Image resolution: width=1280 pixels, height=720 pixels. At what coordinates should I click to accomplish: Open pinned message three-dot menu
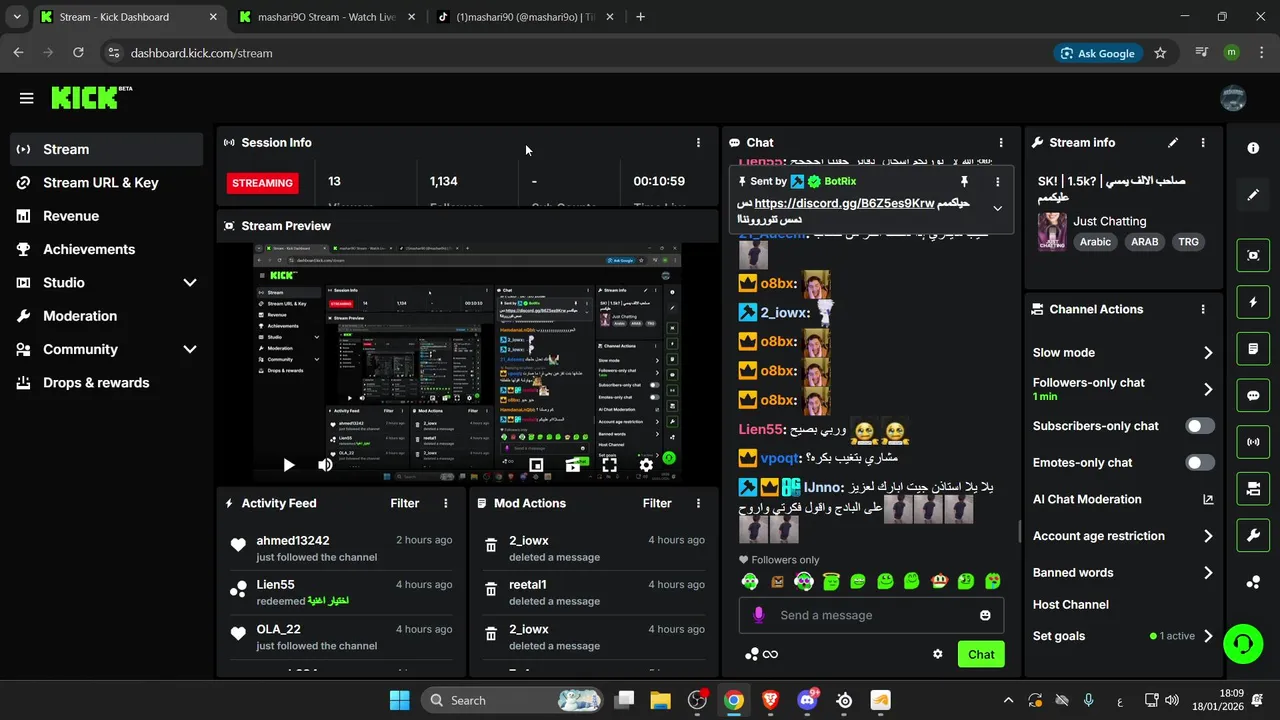click(997, 181)
